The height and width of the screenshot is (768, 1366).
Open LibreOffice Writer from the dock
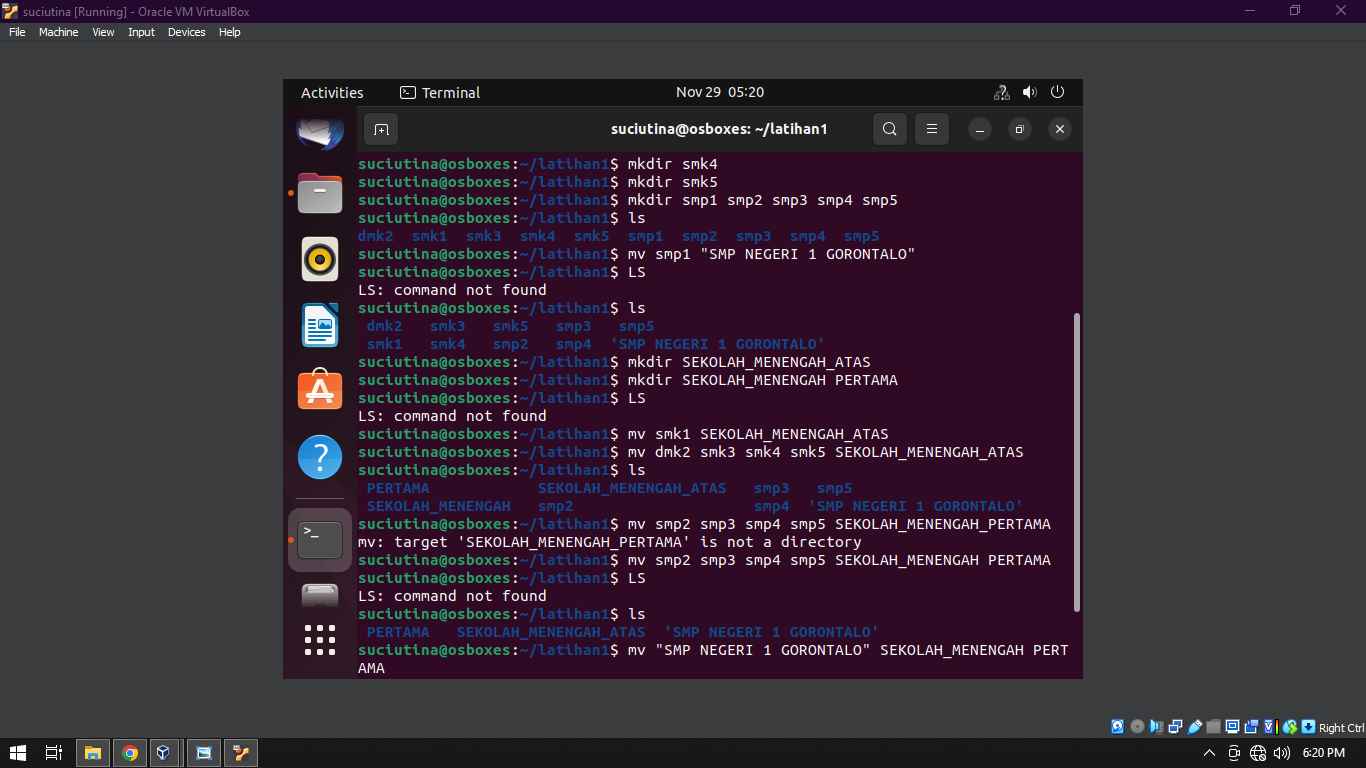pyautogui.click(x=320, y=325)
